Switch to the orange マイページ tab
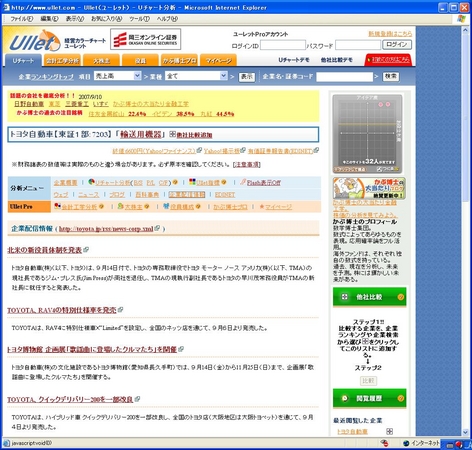The width and height of the screenshot is (472, 450). (218, 61)
